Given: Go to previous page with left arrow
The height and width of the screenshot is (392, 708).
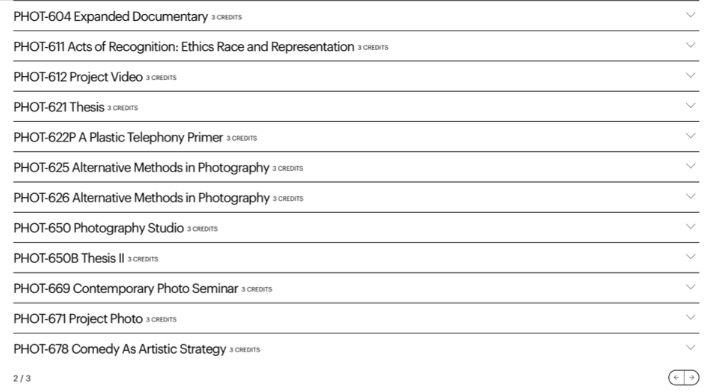Looking at the screenshot, I should (x=676, y=378).
